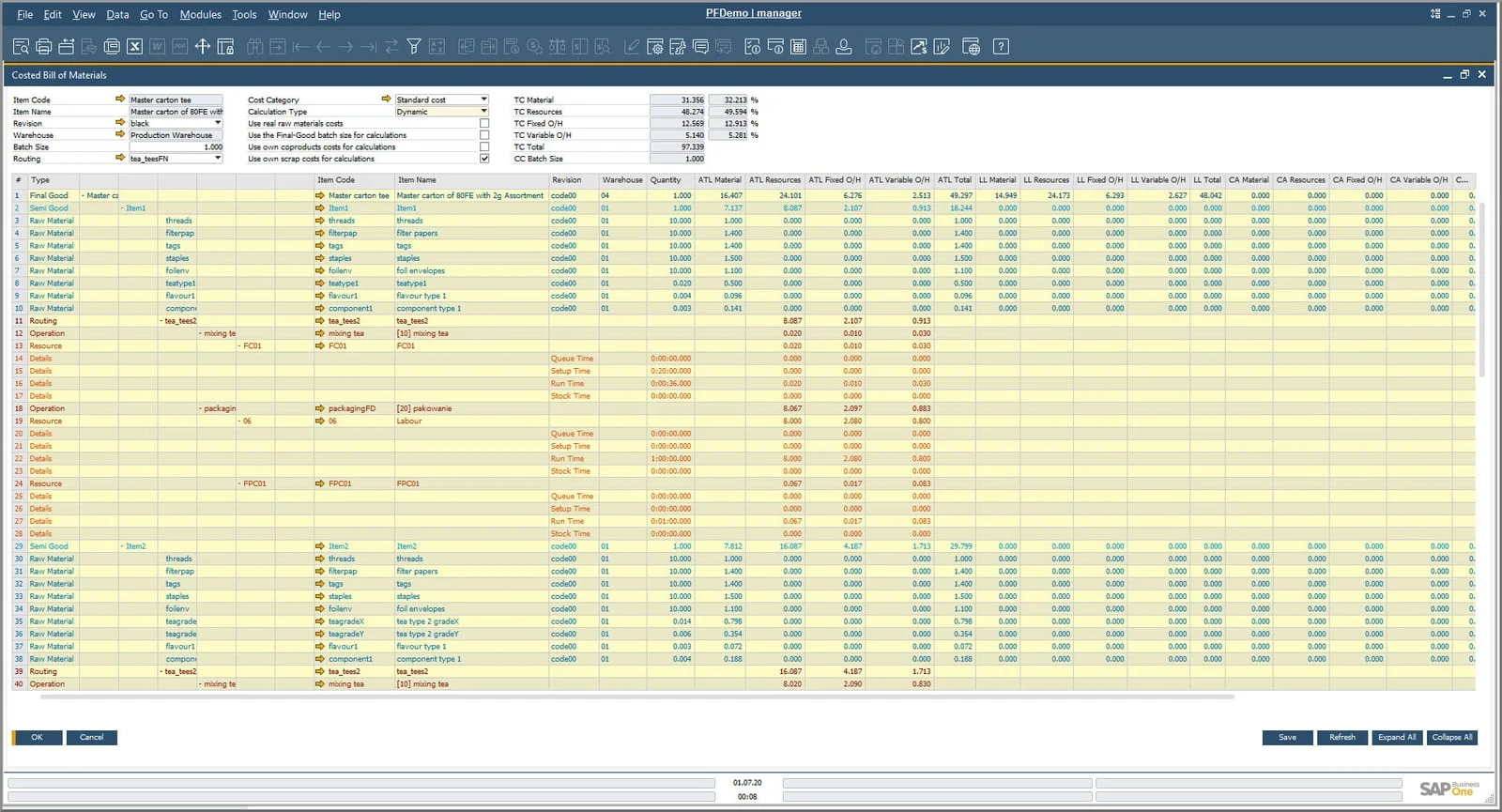Click the Collapse All button
The image size is (1502, 812).
coord(1452,738)
